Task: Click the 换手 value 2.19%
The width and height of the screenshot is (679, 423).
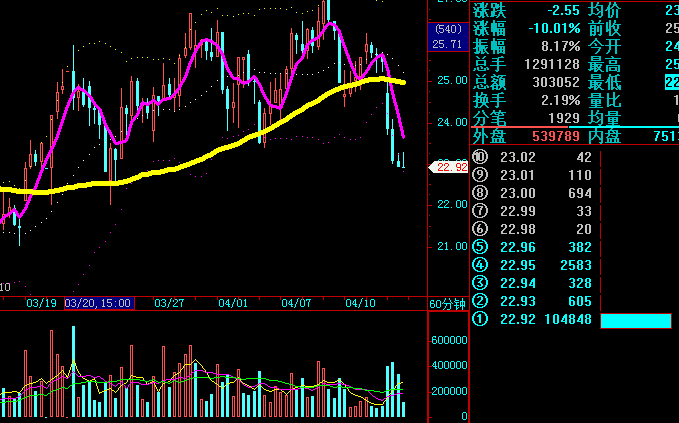Action: (560, 100)
